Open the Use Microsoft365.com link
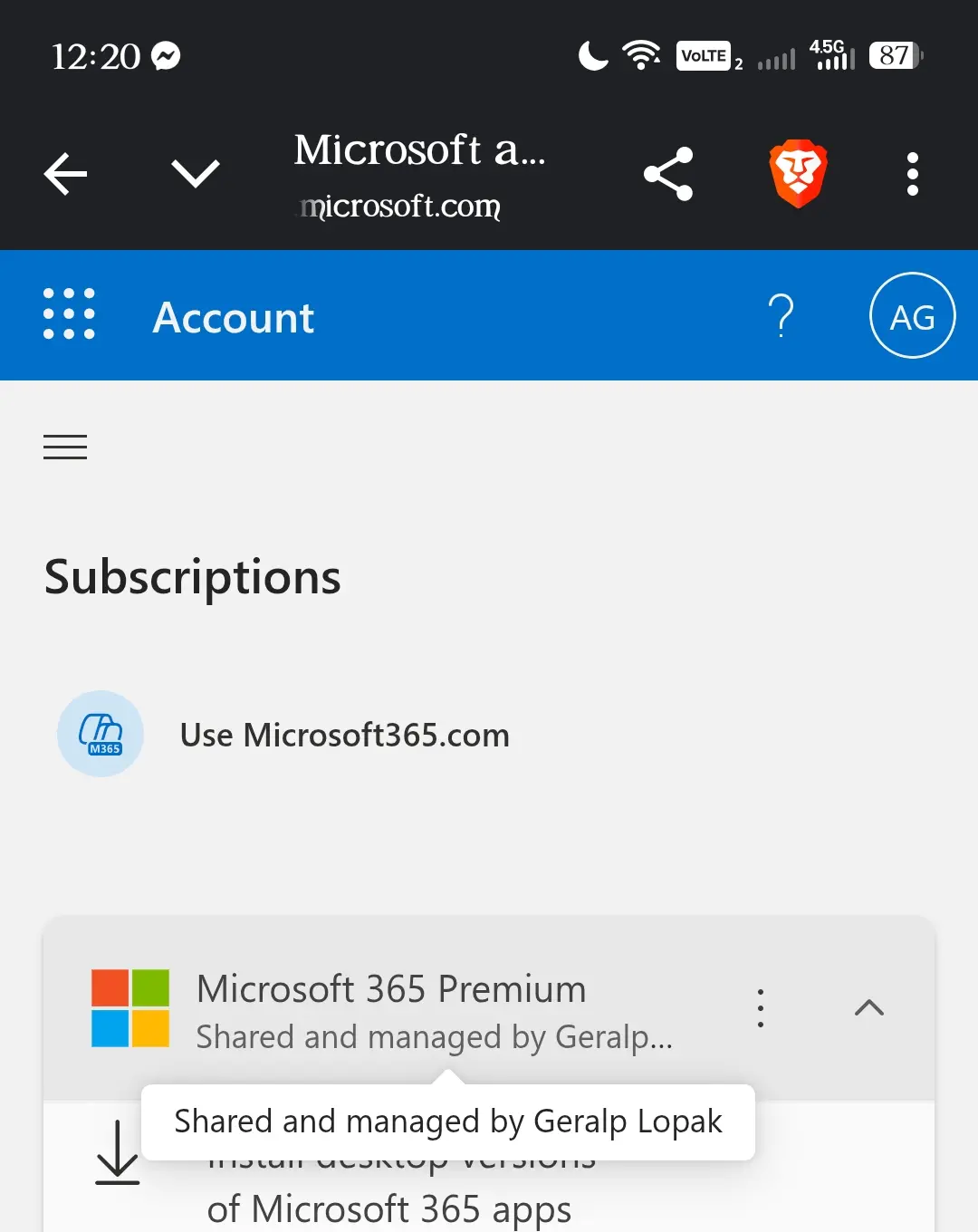Screen dimensions: 978x1232 coord(345,735)
